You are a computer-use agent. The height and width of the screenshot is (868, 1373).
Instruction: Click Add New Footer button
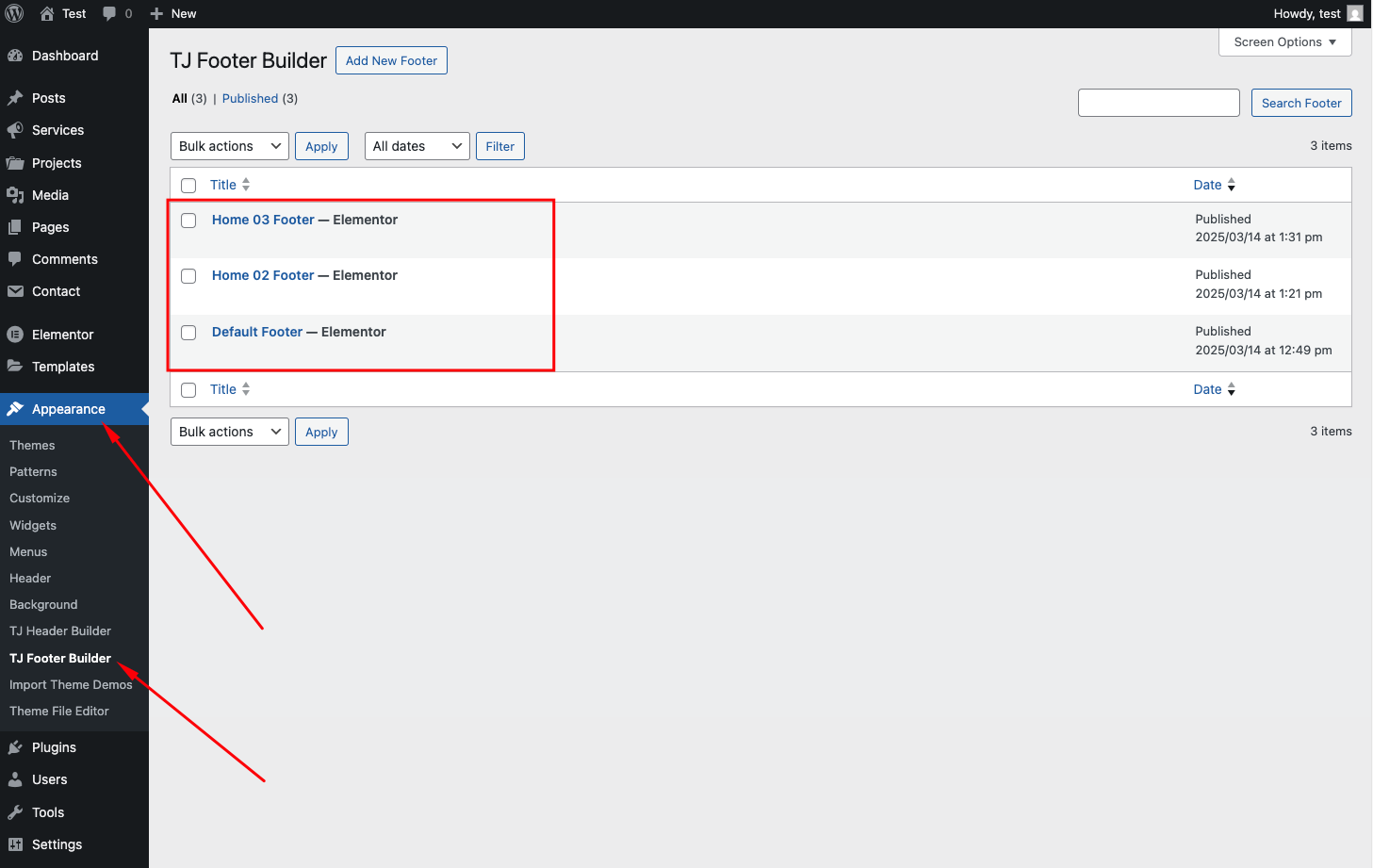coord(391,60)
